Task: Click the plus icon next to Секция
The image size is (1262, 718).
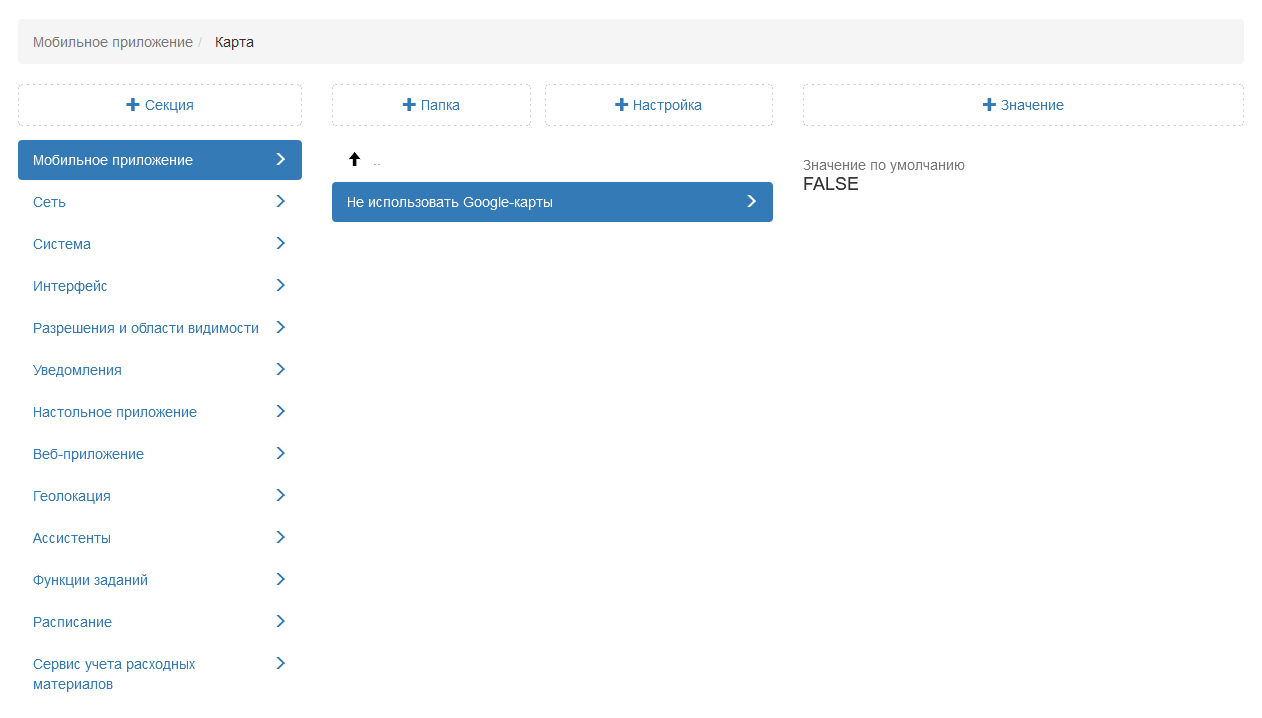Action: [133, 105]
